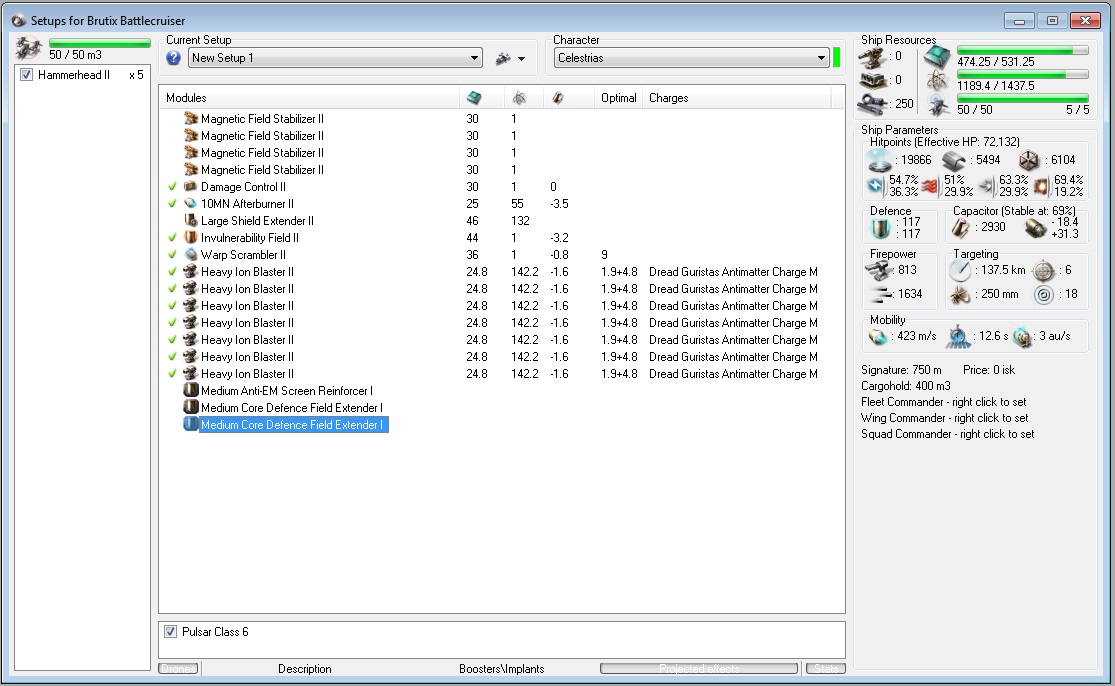Screen dimensions: 1115x686
Task: Click the kinetic resistance icon showing 63.3%
Action: point(986,186)
